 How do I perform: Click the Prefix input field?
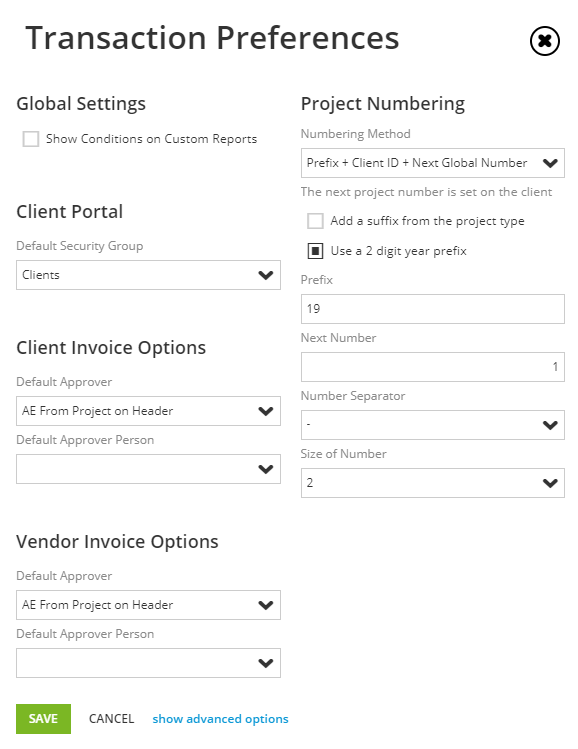[x=433, y=309]
